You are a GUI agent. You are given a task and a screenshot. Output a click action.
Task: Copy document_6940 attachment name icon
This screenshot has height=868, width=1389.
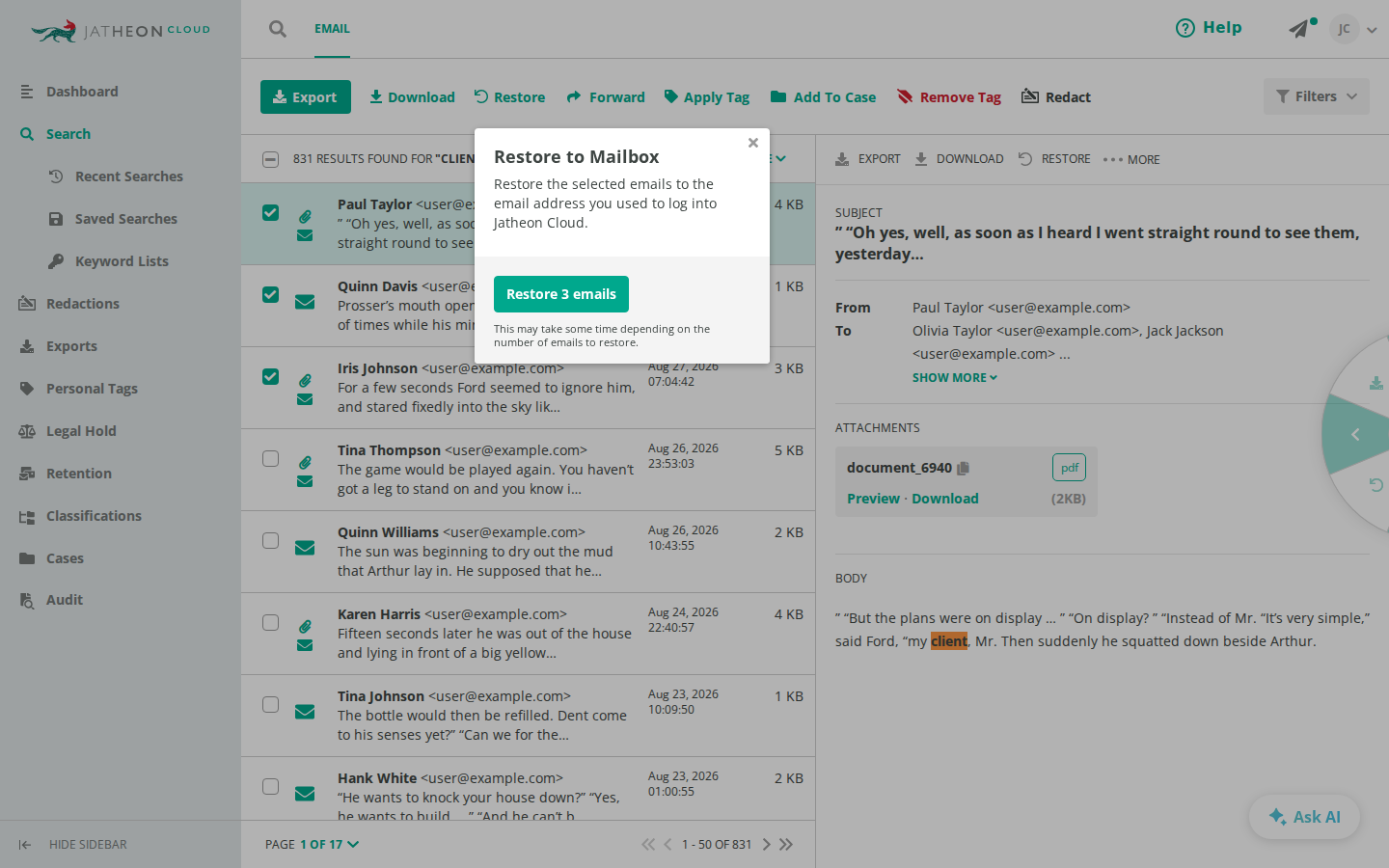coord(963,468)
